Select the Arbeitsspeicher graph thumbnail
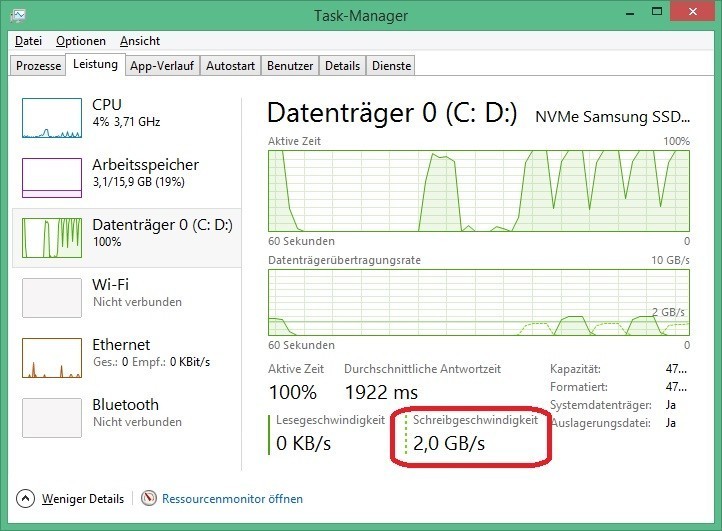This screenshot has width=722, height=531. [x=52, y=178]
